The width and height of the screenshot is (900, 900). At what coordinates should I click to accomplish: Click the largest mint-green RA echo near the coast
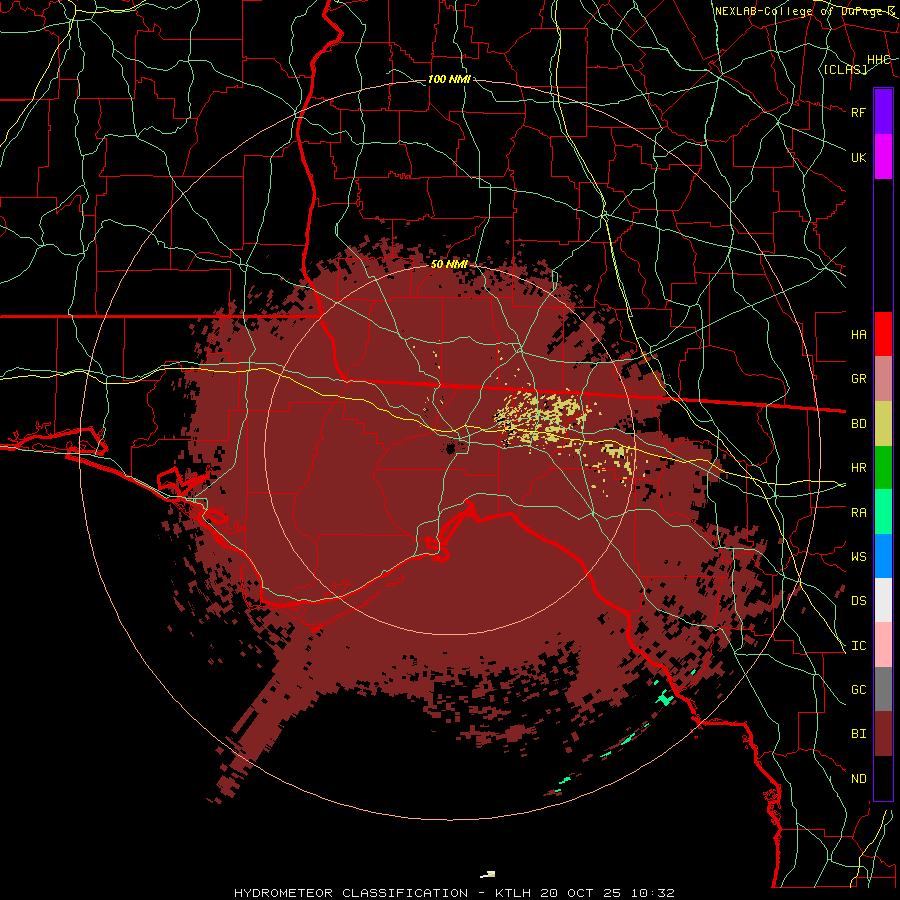pyautogui.click(x=665, y=698)
